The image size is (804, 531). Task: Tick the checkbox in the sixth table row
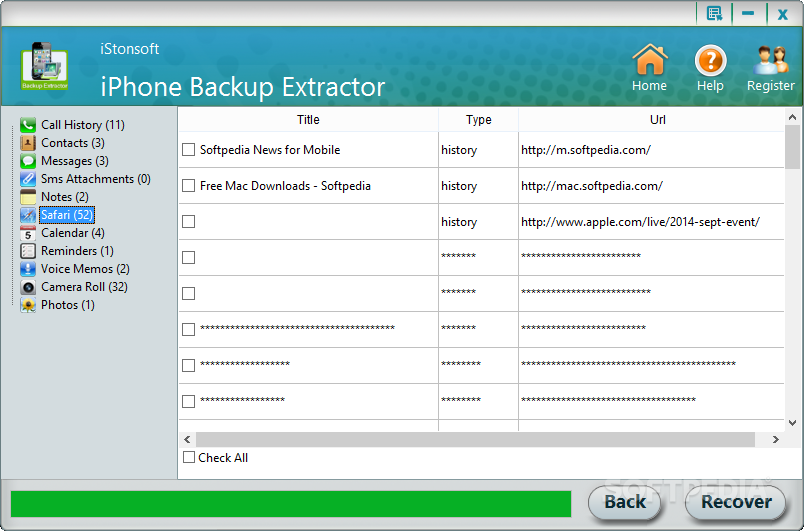189,329
